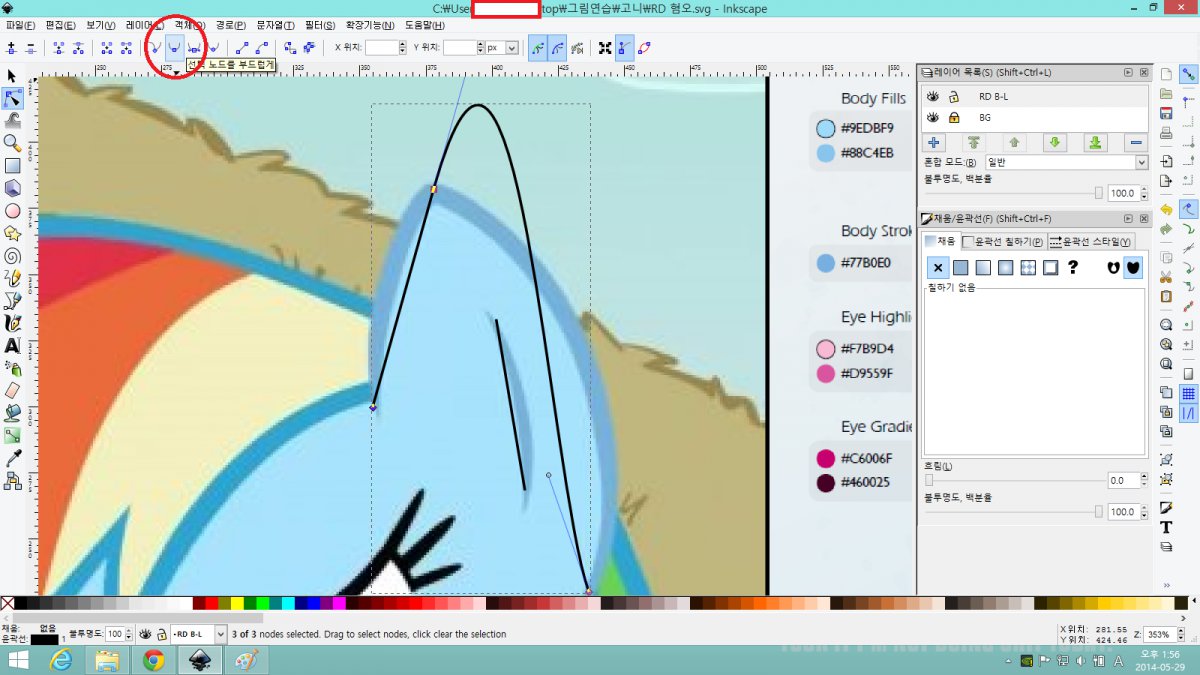1200x675 pixels.
Task: Select the Rectangle tool
Action: click(x=13, y=166)
